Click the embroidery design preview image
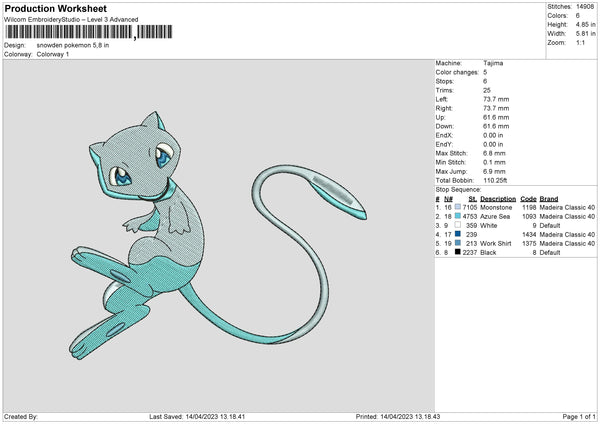Image resolution: width=600 pixels, height=424 pixels. (x=218, y=236)
